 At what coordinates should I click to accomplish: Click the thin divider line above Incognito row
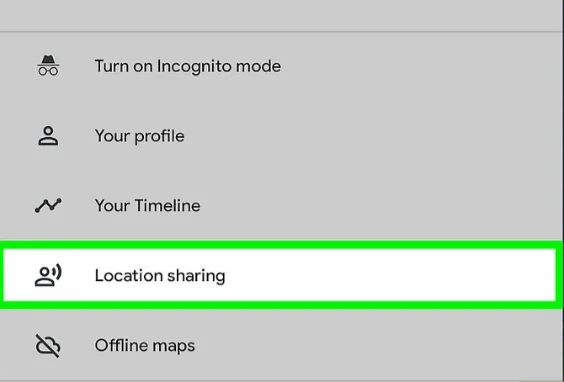pos(281,32)
